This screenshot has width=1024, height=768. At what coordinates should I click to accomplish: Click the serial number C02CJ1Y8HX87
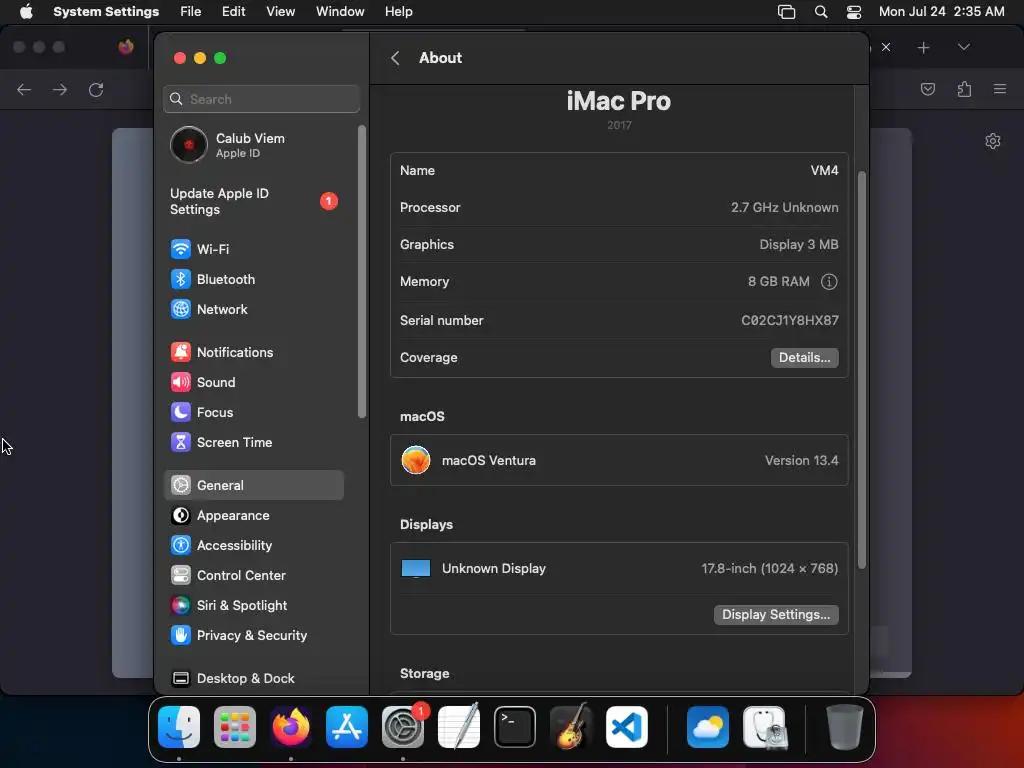[790, 321]
